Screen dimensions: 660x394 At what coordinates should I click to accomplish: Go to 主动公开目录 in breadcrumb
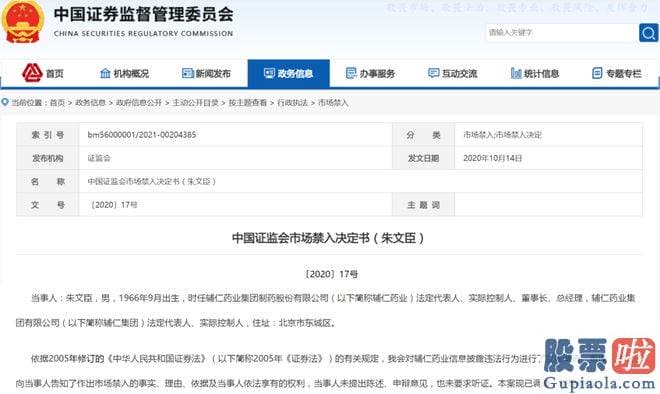pyautogui.click(x=195, y=103)
